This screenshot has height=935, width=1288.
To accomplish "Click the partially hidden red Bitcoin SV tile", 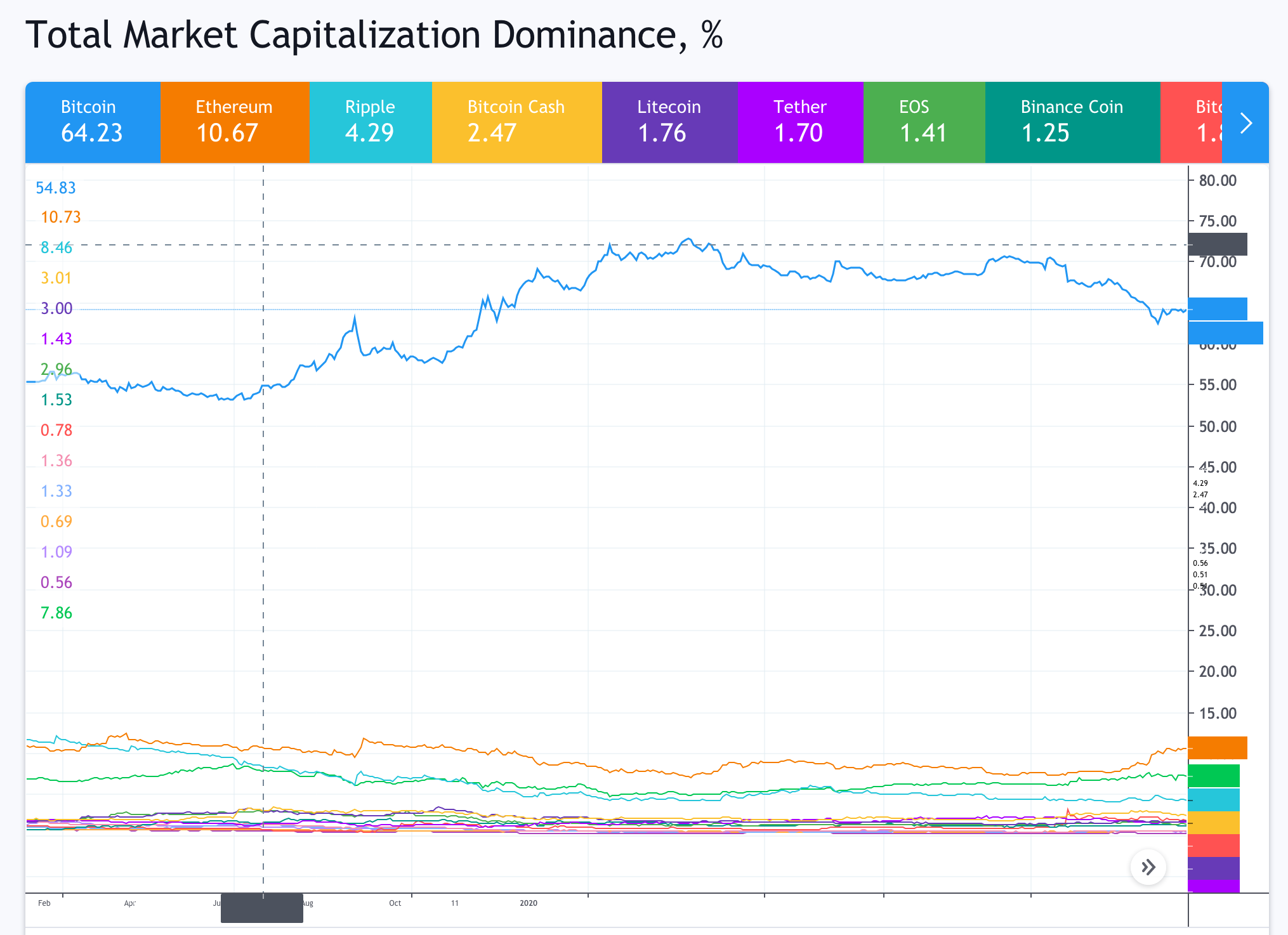I will pyautogui.click(x=1191, y=122).
